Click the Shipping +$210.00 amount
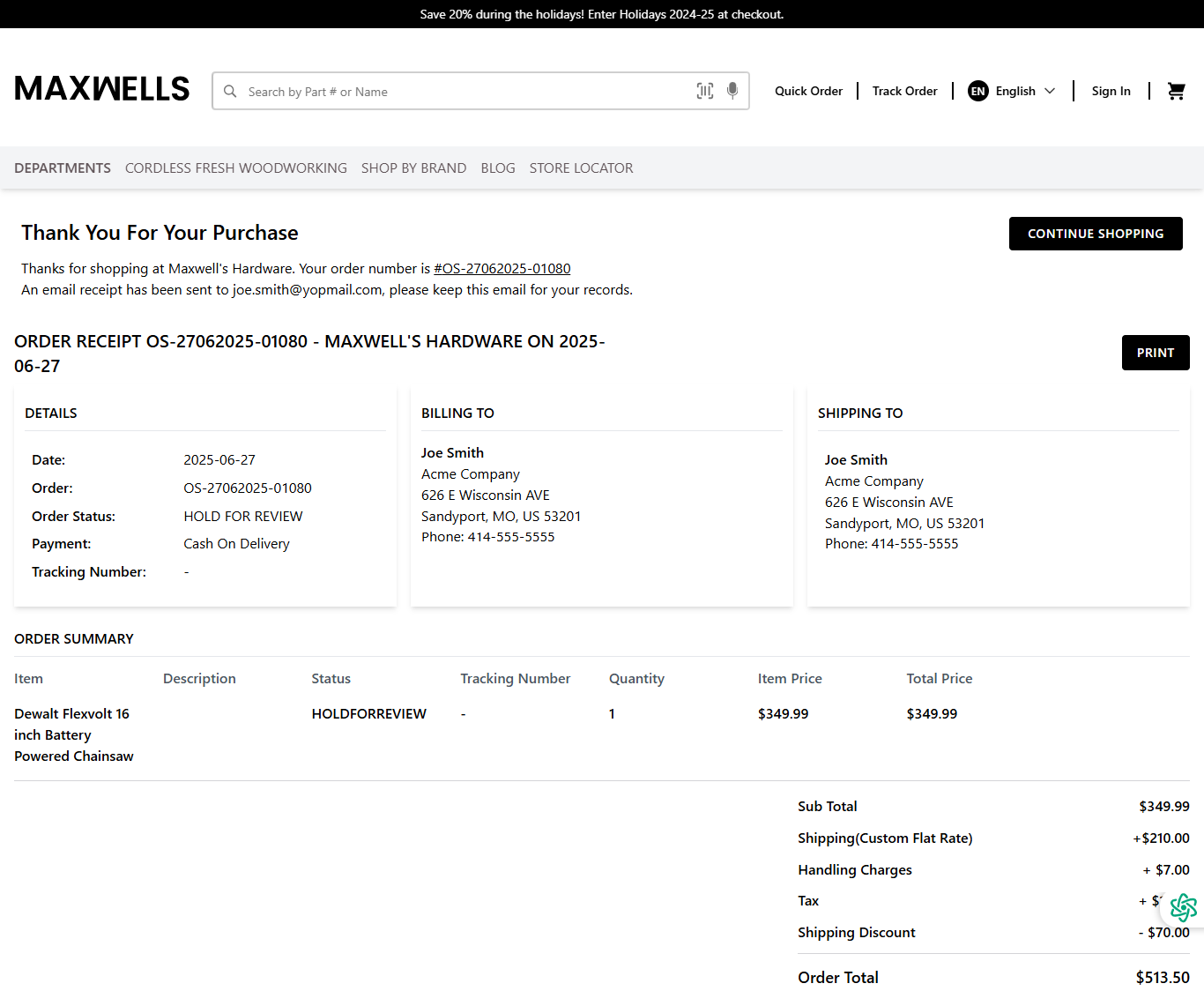Viewport: 1204px width, 991px height. [x=1162, y=838]
